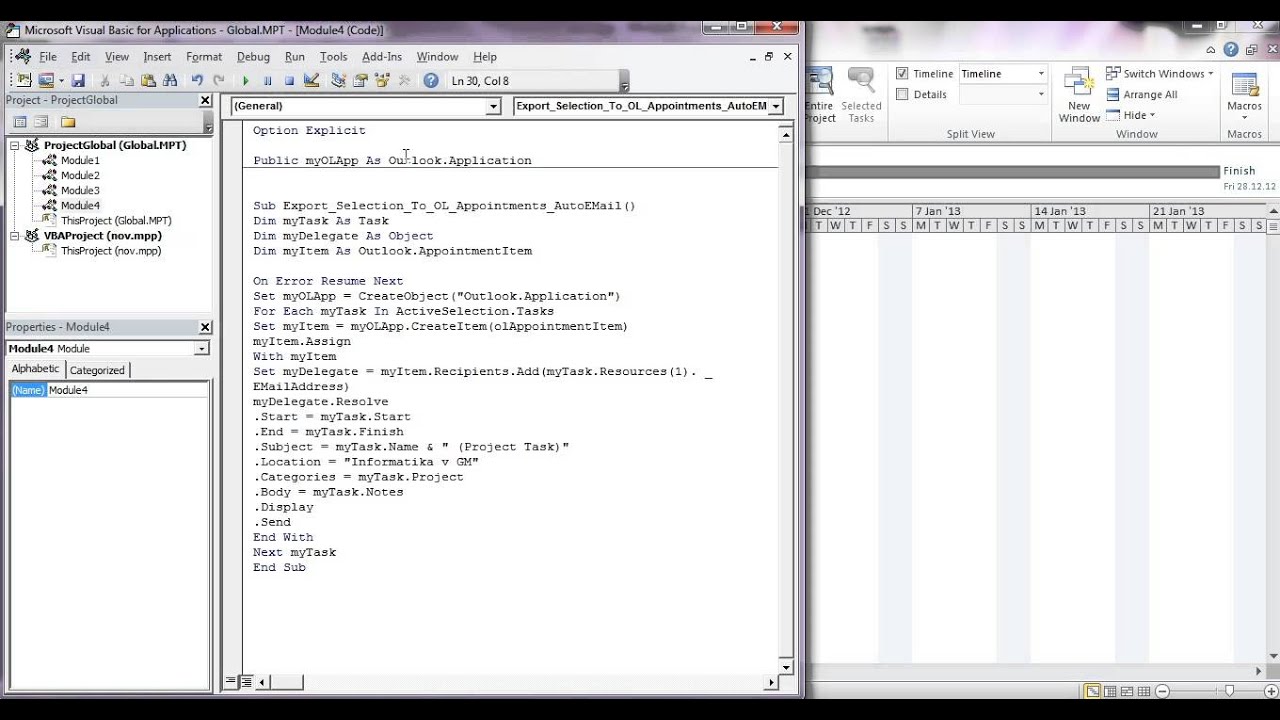
Task: Click the Reset stop square icon
Action: click(x=289, y=80)
